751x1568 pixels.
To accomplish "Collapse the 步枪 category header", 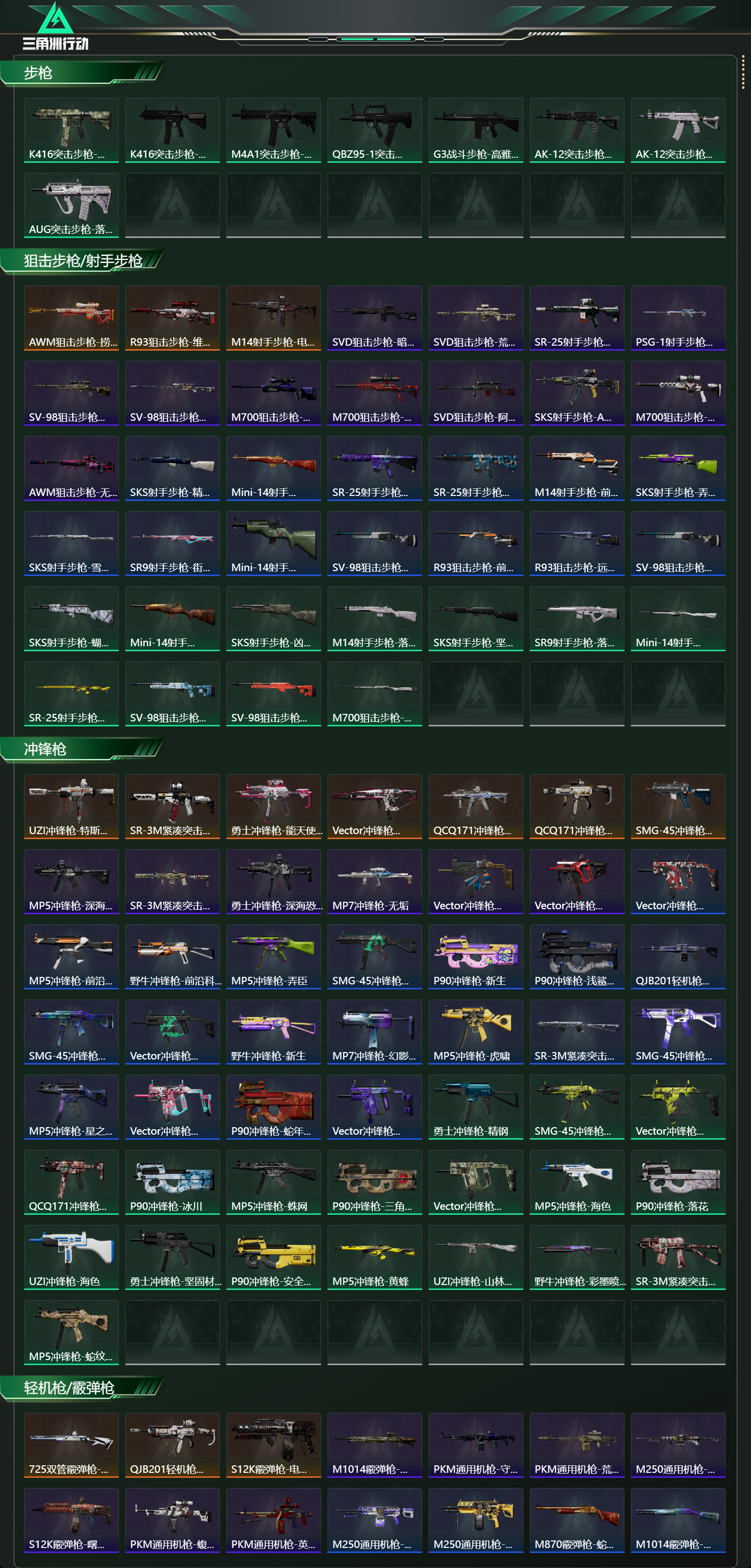I will click(x=82, y=73).
